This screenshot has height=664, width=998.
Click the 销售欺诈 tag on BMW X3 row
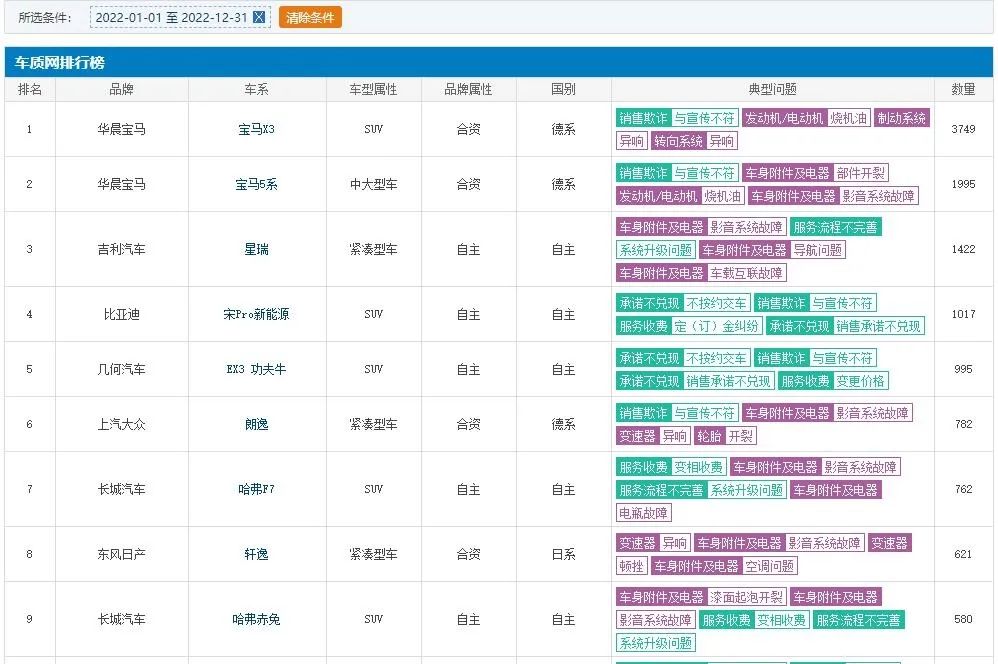click(645, 118)
